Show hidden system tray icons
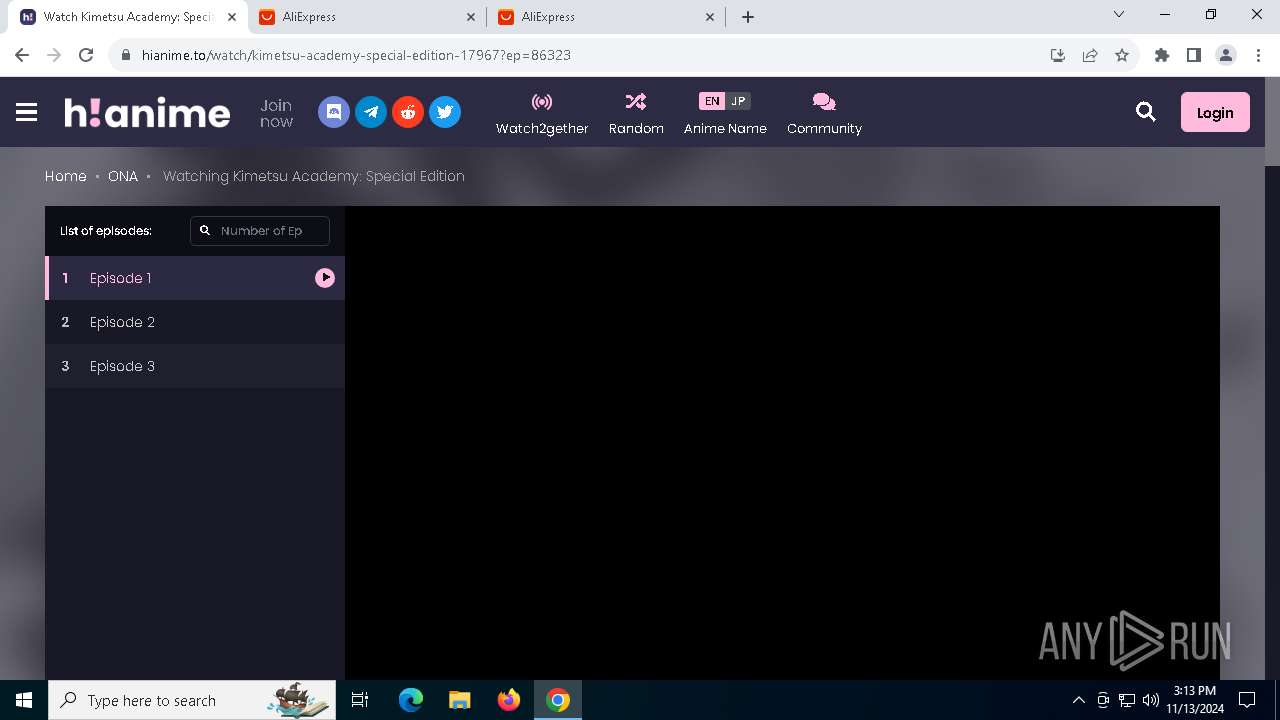Viewport: 1280px width, 720px height. click(x=1078, y=700)
